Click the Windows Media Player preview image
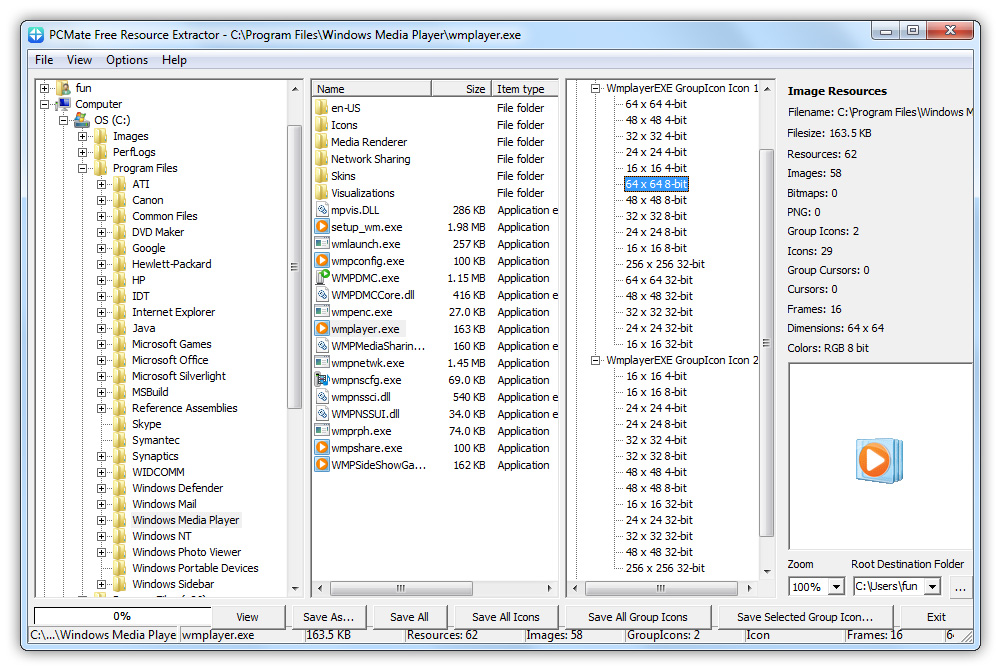1001x671 pixels. [880, 460]
